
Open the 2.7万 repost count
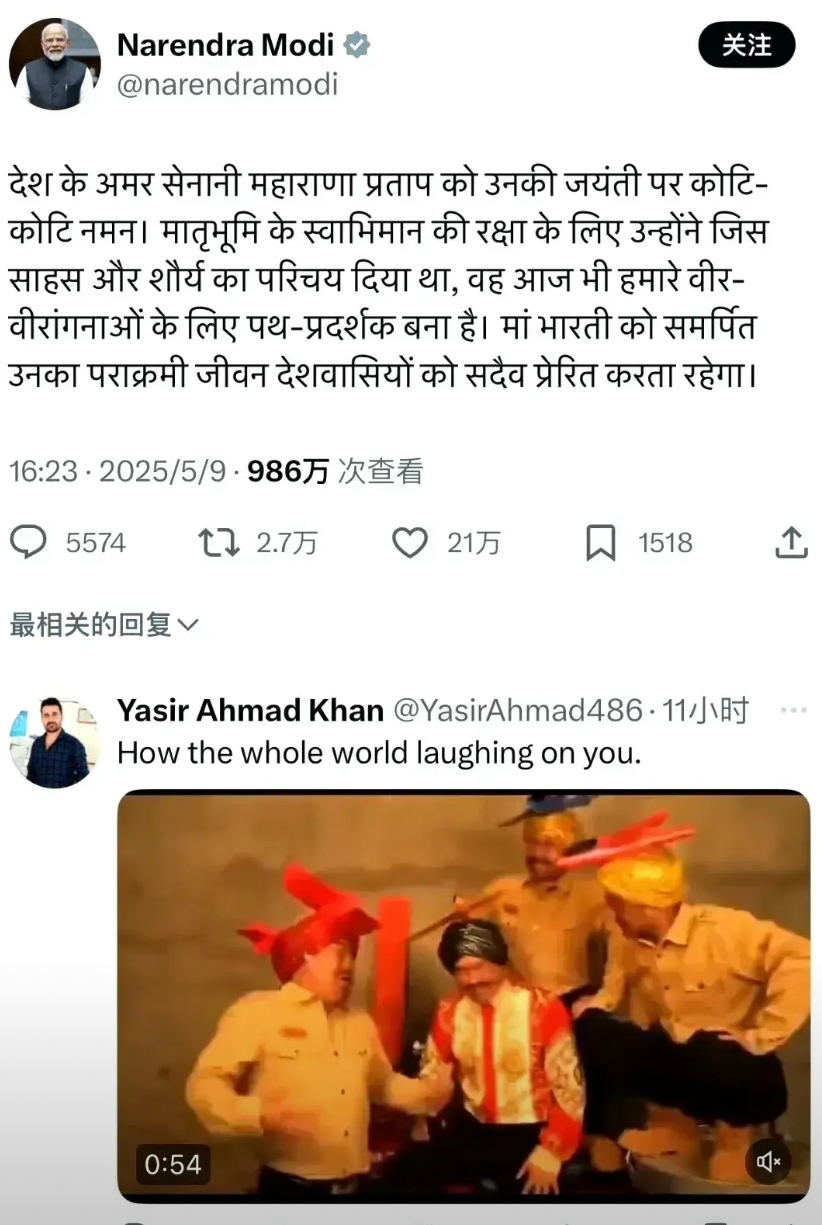[287, 543]
